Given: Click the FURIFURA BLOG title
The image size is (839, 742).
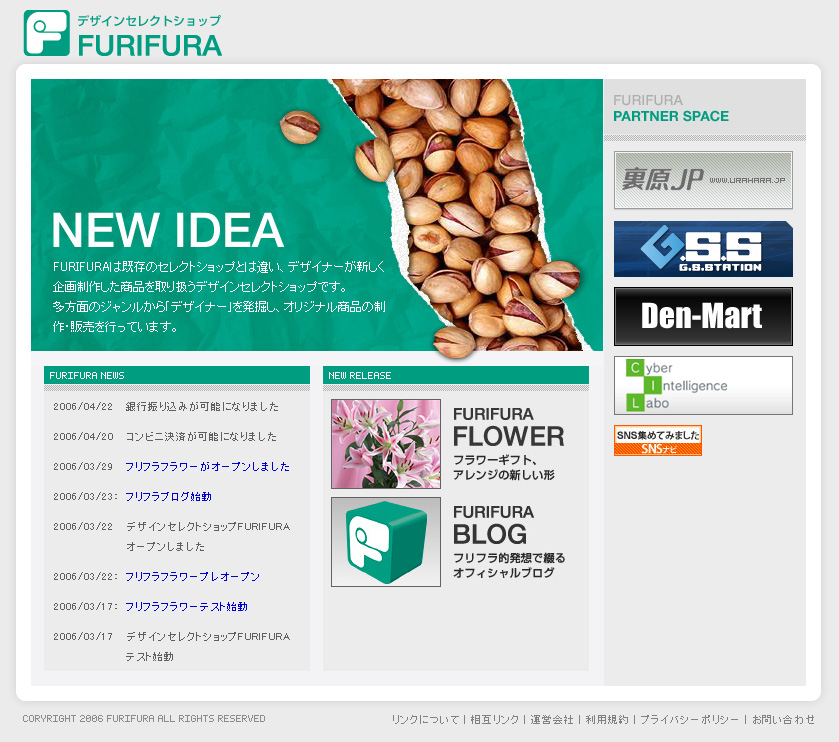Looking at the screenshot, I should point(493,525).
